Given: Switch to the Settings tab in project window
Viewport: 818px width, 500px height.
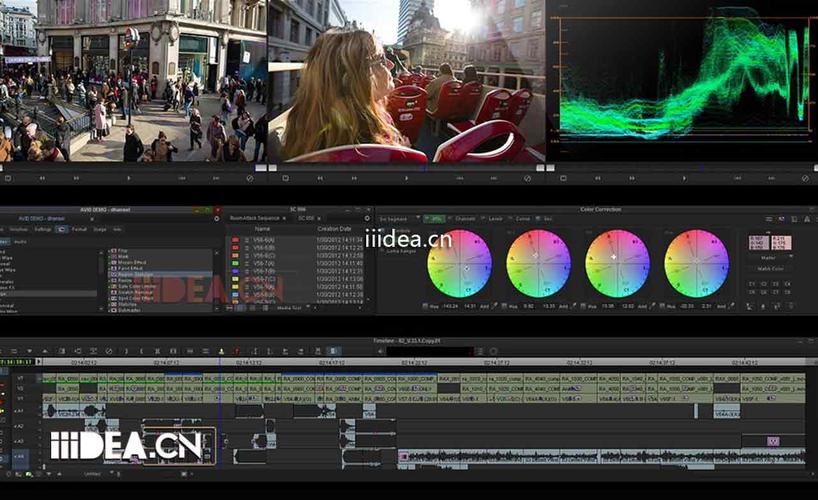Looking at the screenshot, I should (43, 229).
